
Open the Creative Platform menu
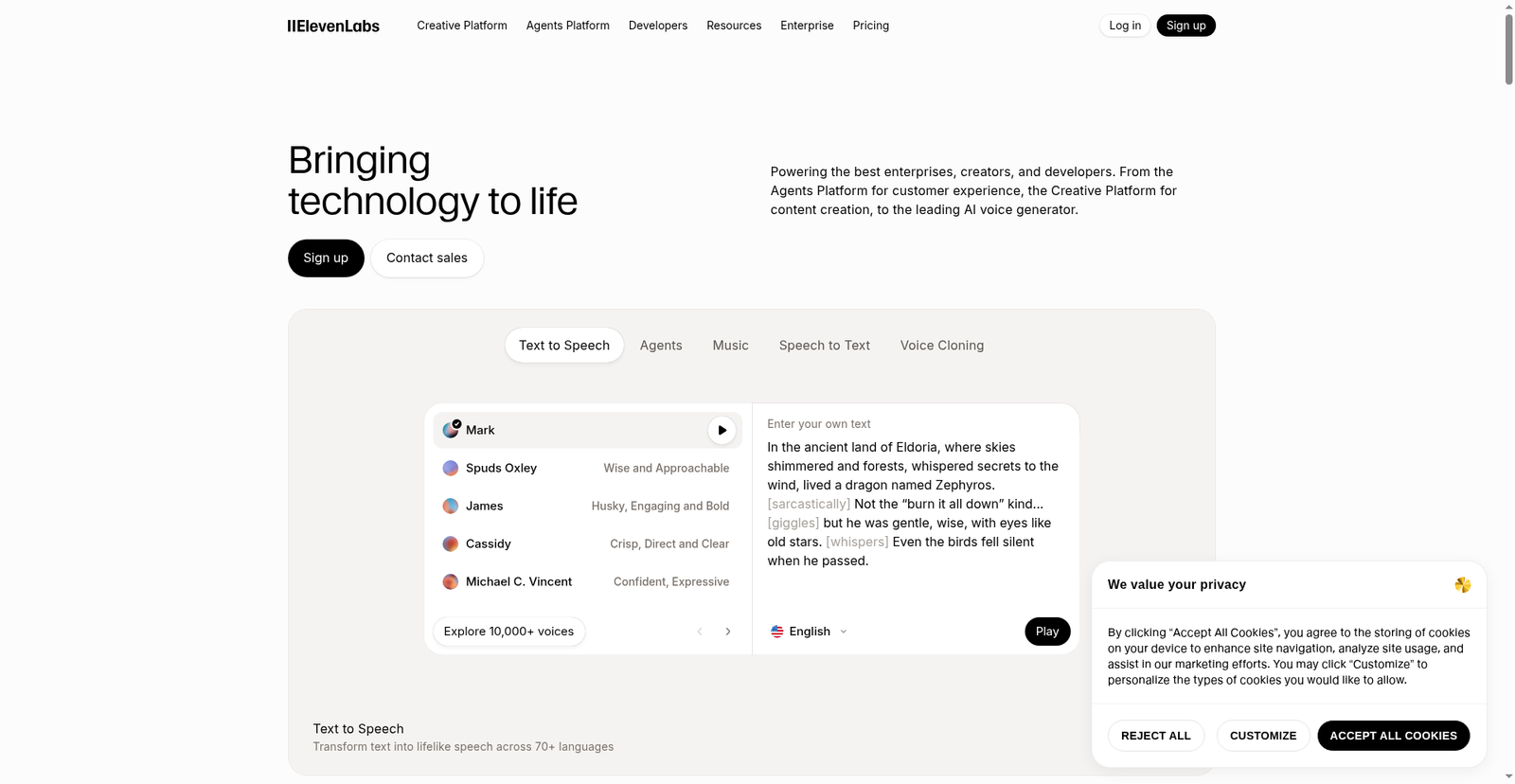(x=462, y=26)
